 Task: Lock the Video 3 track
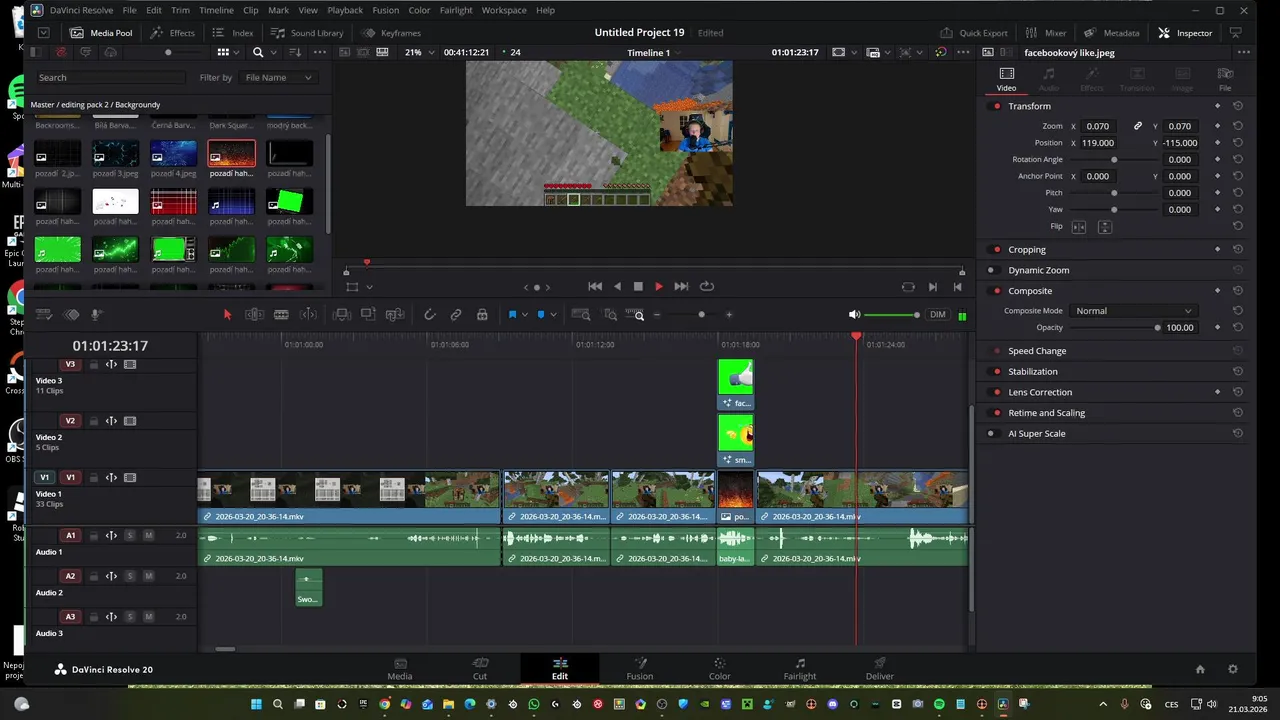tap(94, 365)
